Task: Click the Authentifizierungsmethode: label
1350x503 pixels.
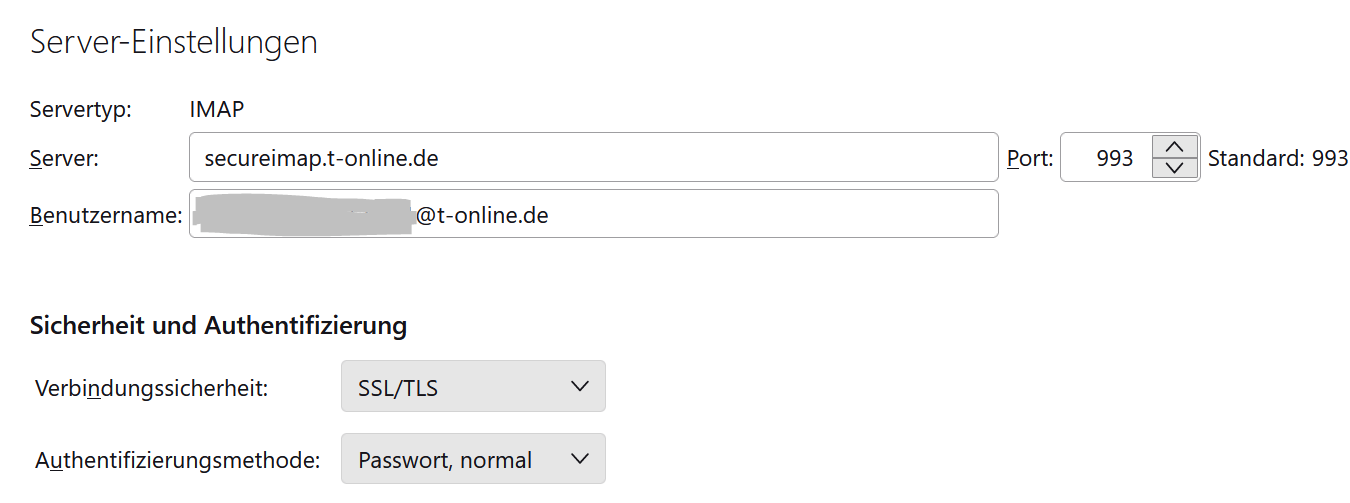Action: point(178,460)
